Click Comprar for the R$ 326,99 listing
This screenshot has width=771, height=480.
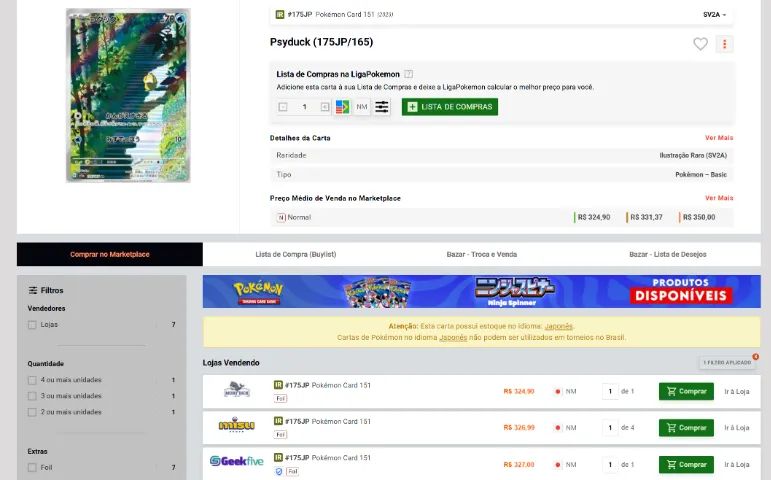(686, 428)
